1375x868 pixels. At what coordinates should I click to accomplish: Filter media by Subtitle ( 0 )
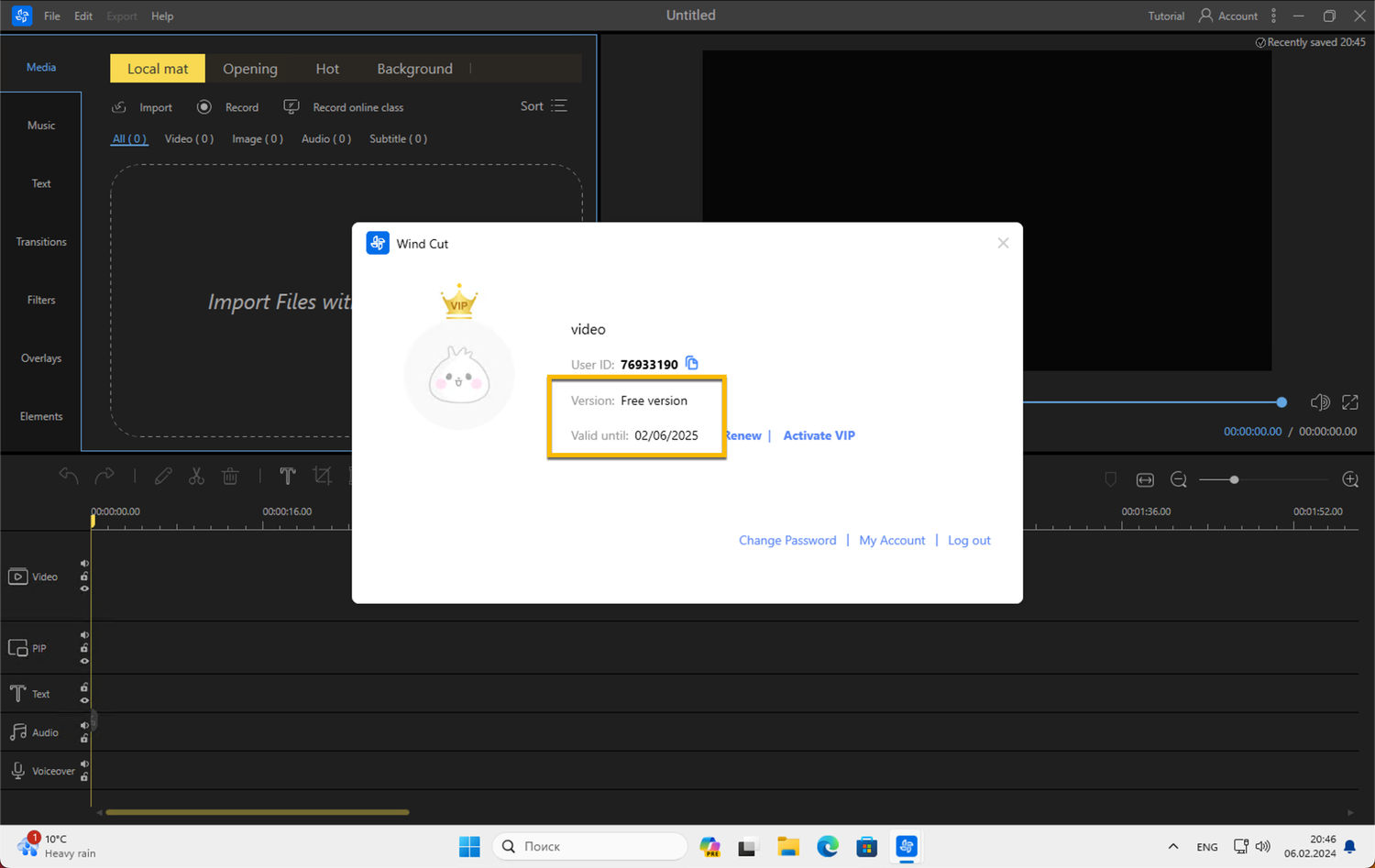click(x=398, y=138)
